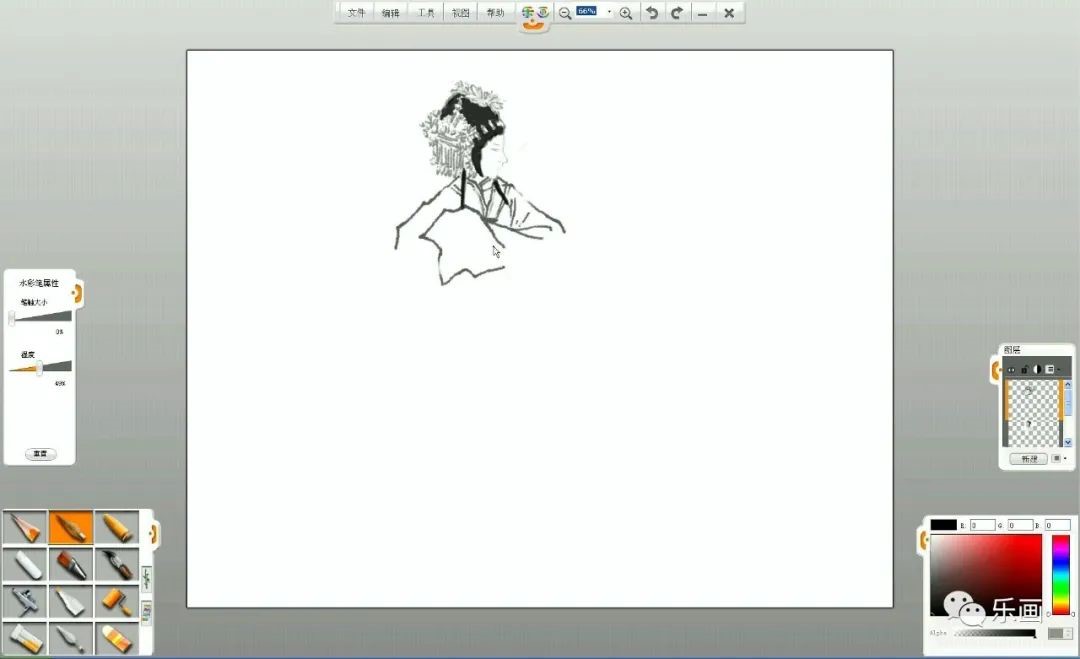1080x659 pixels.
Task: Toggle the layer visibility eye icon
Action: click(x=1011, y=370)
